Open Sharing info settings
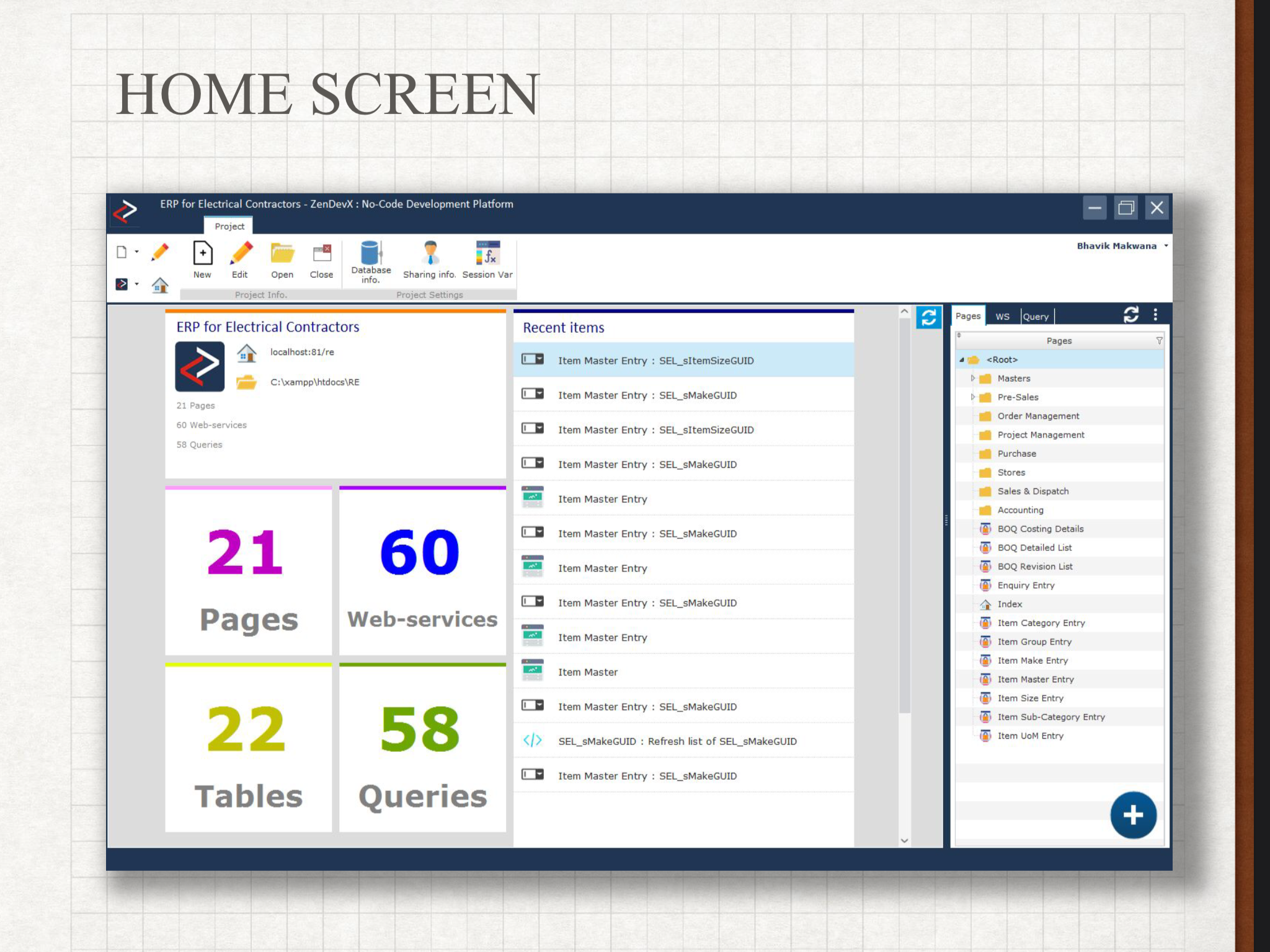Viewport: 1270px width, 952px height. (429, 254)
